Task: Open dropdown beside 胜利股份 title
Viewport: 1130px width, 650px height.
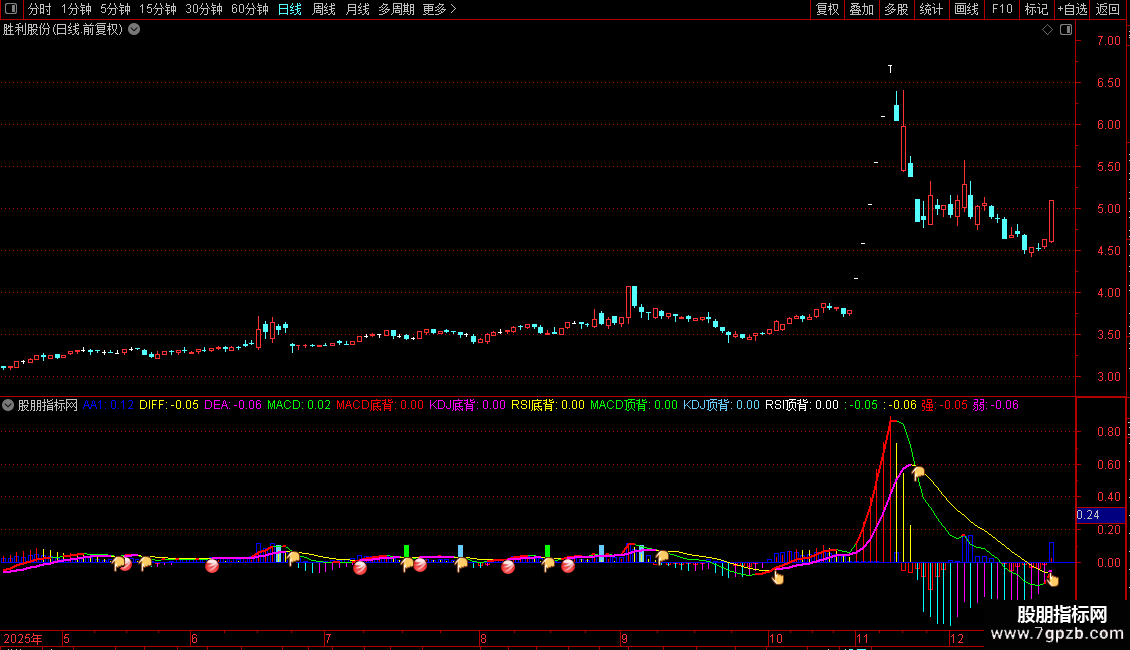Action: tap(134, 30)
